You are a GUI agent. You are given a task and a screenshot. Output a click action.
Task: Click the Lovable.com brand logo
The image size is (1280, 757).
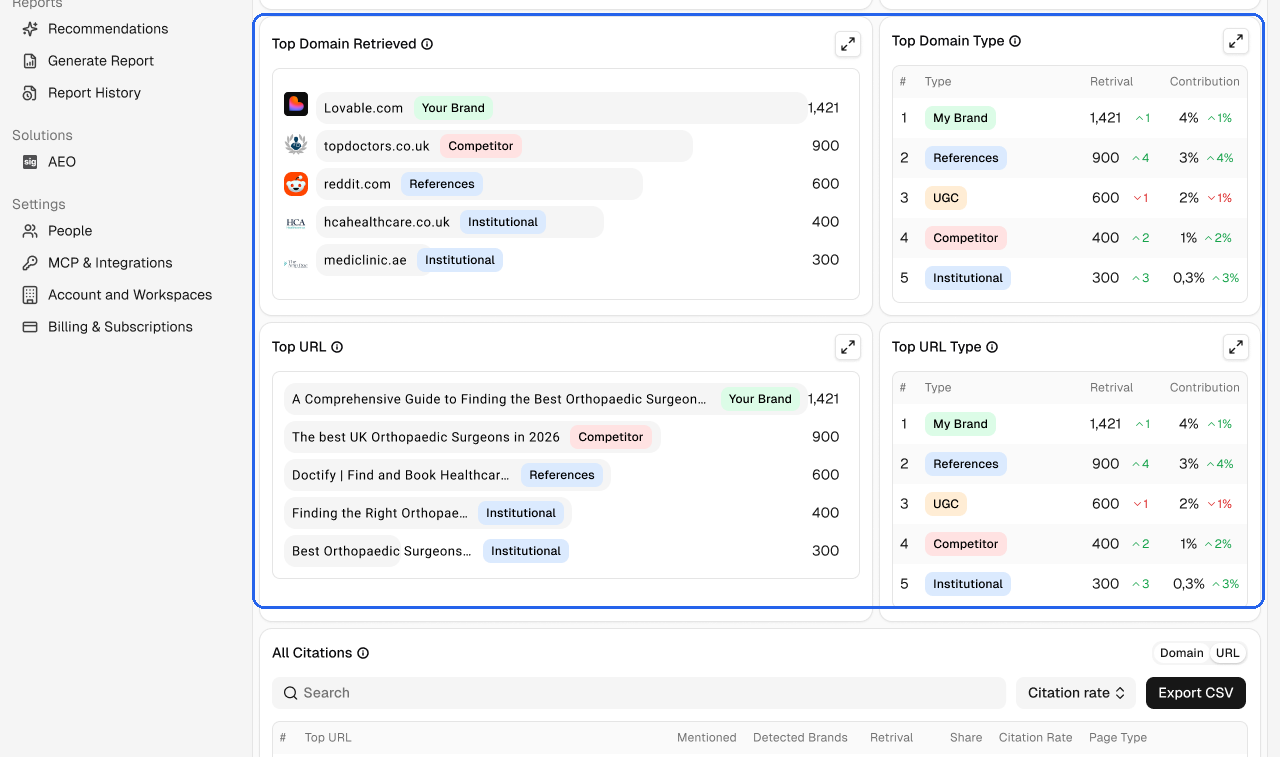pyautogui.click(x=296, y=104)
